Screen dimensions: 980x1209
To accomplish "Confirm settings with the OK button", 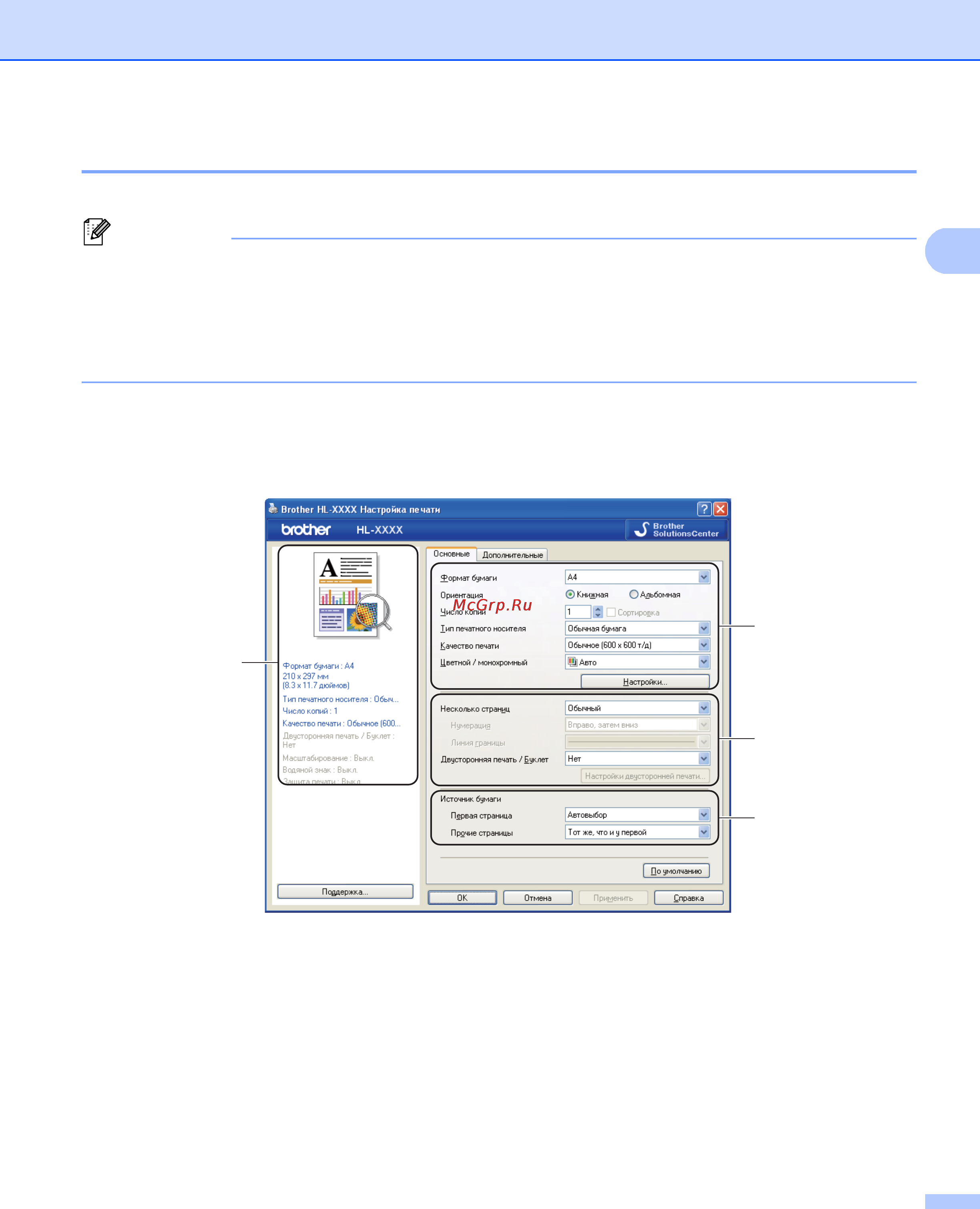I will 462,898.
